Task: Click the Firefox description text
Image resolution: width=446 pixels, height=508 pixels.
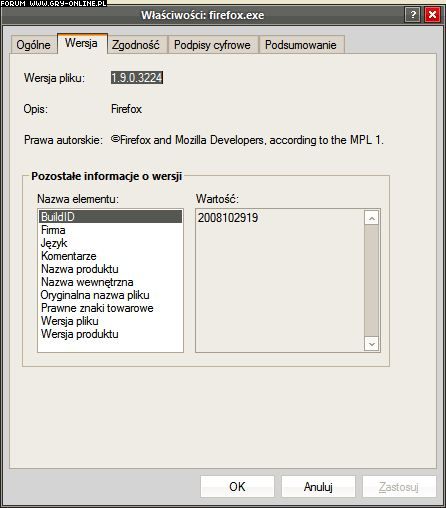Action: (x=127, y=109)
